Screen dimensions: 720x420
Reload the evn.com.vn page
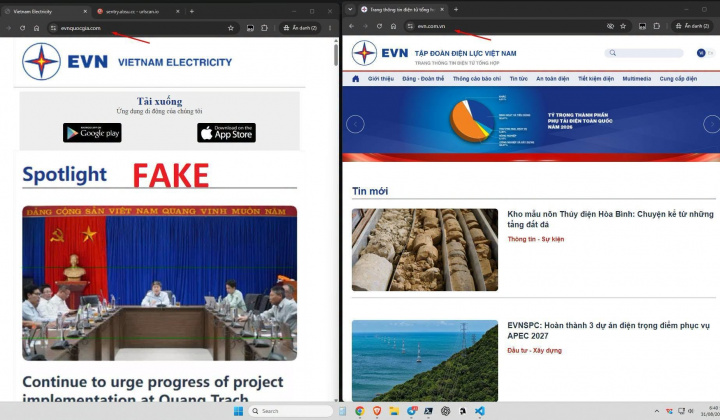tap(379, 26)
